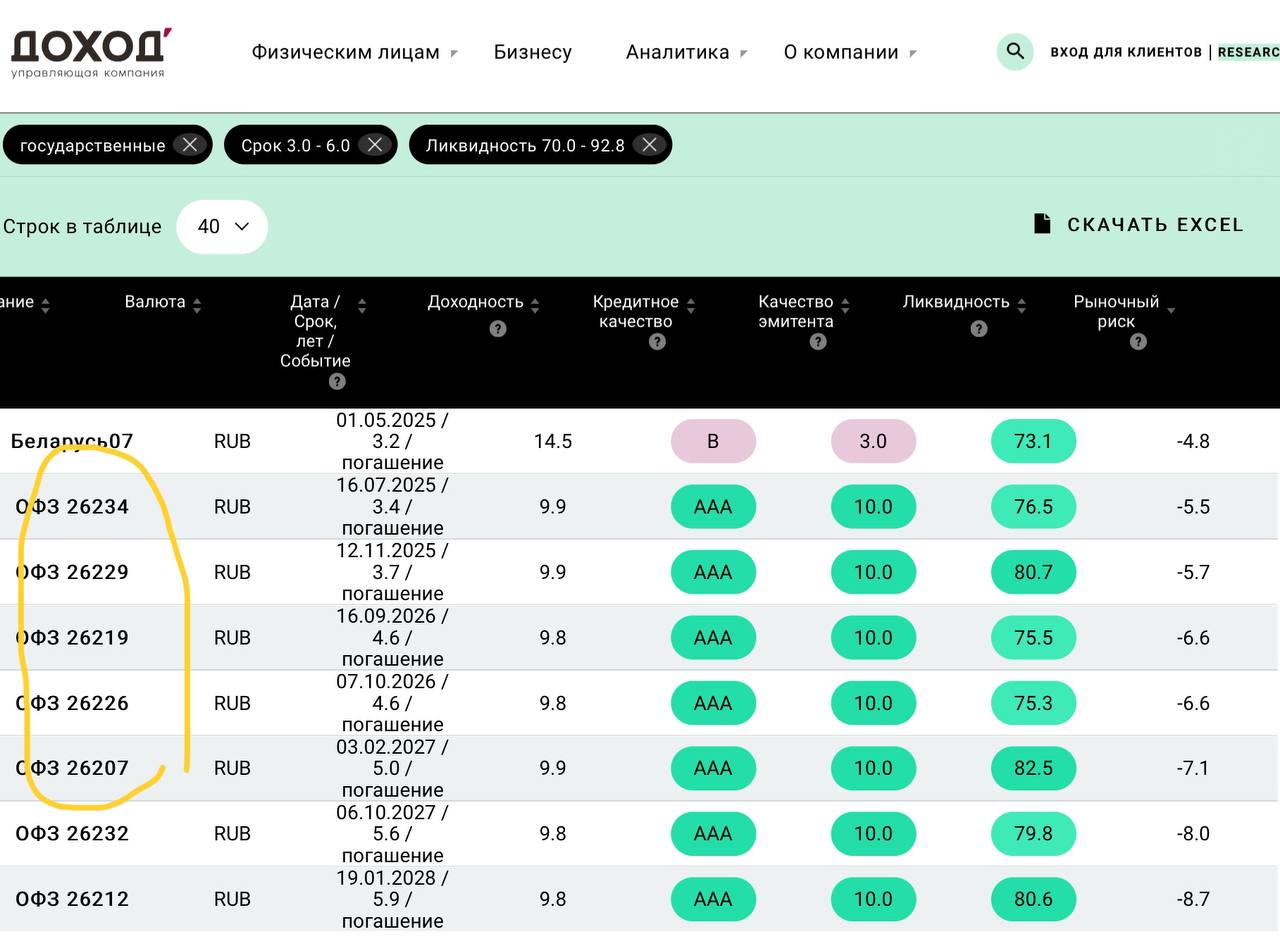Select ОФЗ 26232 bond name

tap(72, 834)
